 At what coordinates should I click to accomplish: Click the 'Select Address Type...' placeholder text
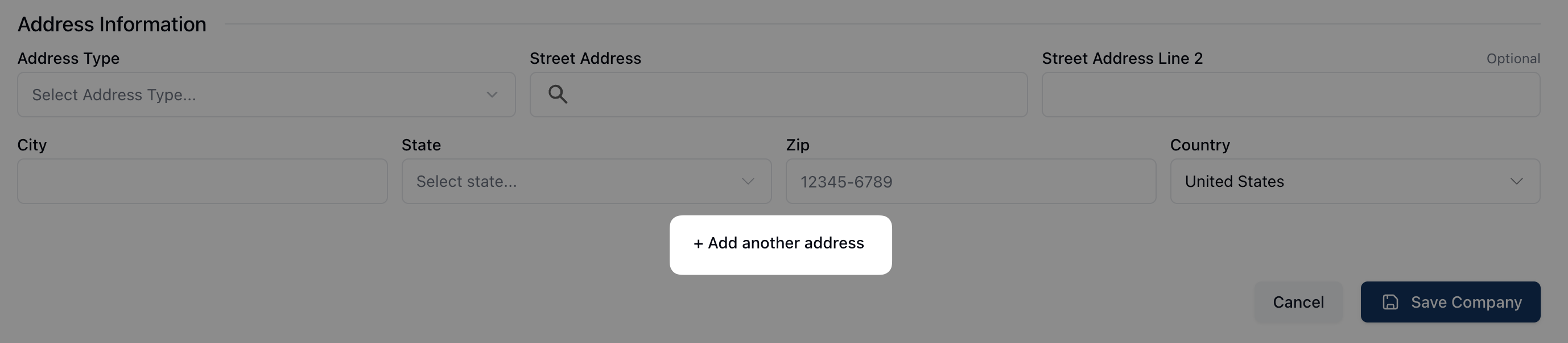[114, 95]
